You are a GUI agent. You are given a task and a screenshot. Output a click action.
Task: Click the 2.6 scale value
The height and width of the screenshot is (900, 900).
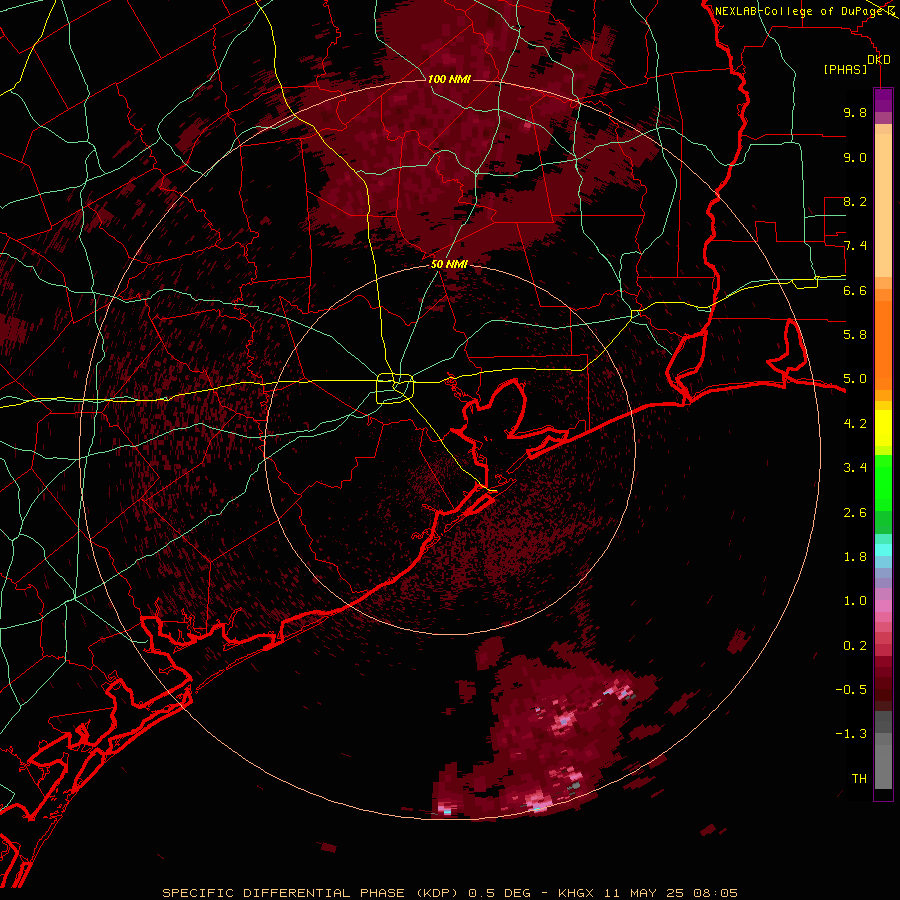pos(855,513)
